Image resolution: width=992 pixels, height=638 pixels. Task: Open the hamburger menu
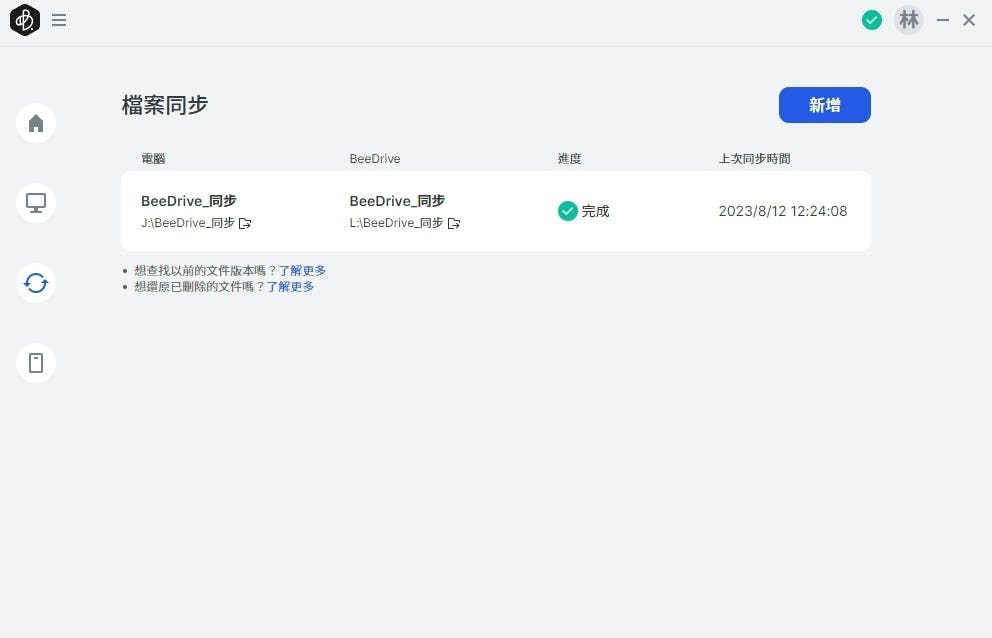coord(59,20)
